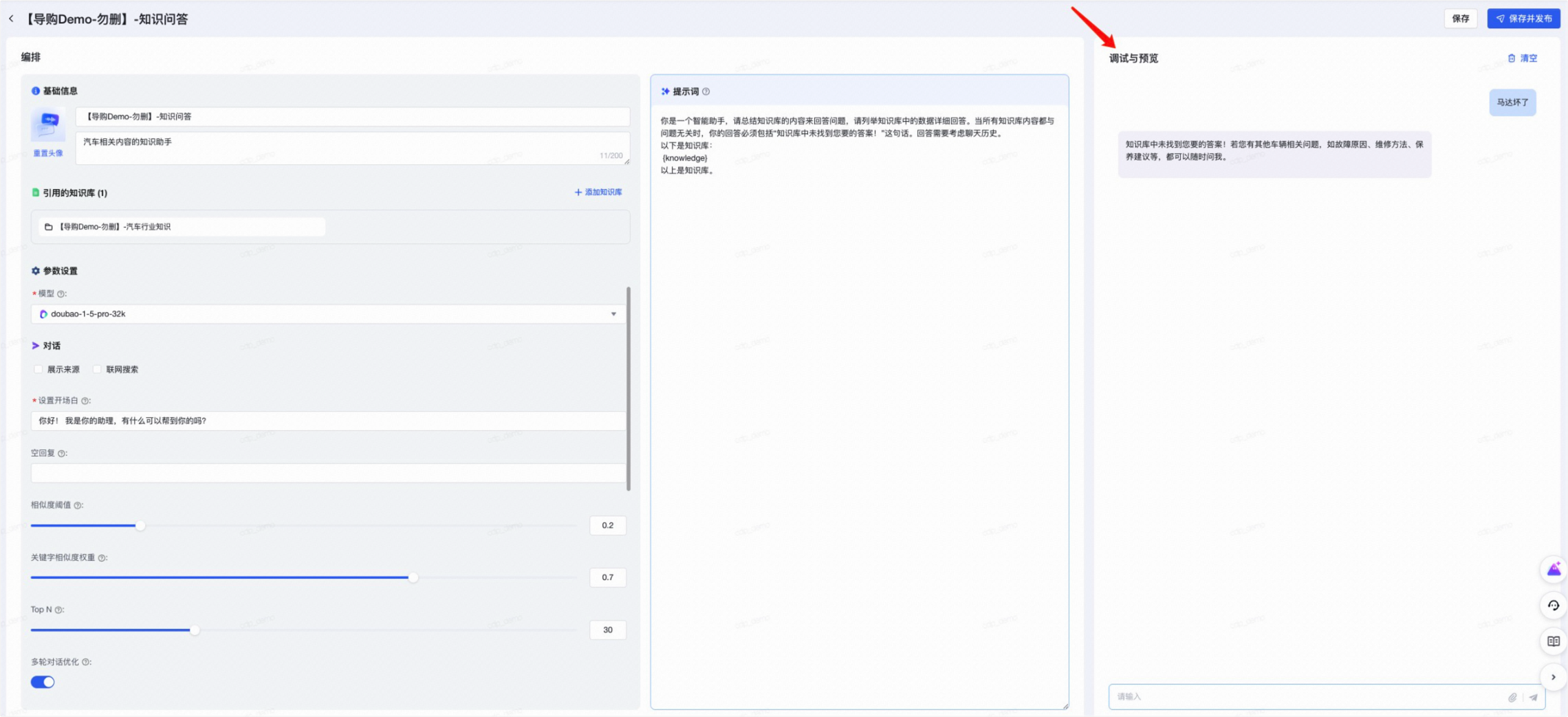Screen dimensions: 1568x717
Task: Click the 编排 heading
Action: tap(31, 57)
